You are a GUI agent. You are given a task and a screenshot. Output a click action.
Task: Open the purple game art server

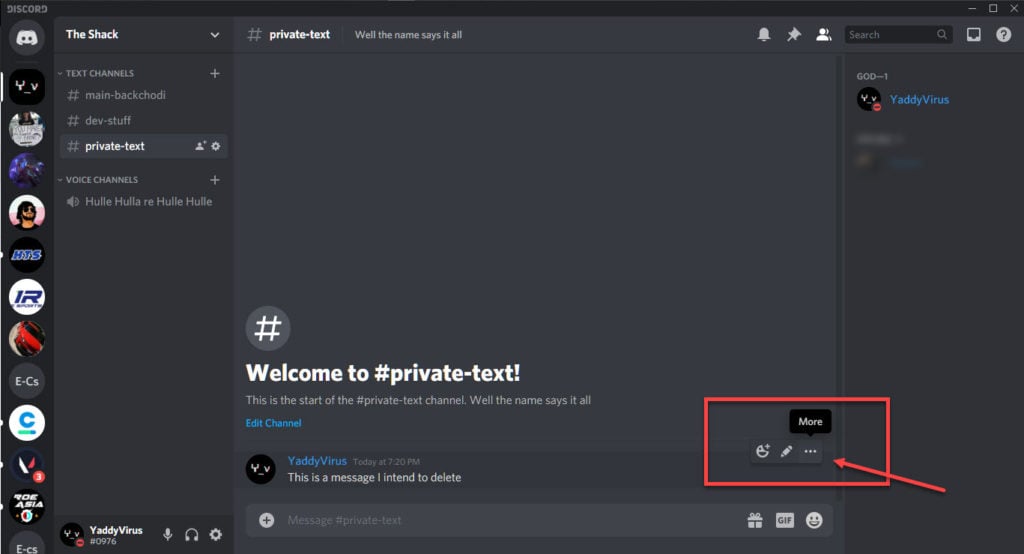[x=27, y=171]
